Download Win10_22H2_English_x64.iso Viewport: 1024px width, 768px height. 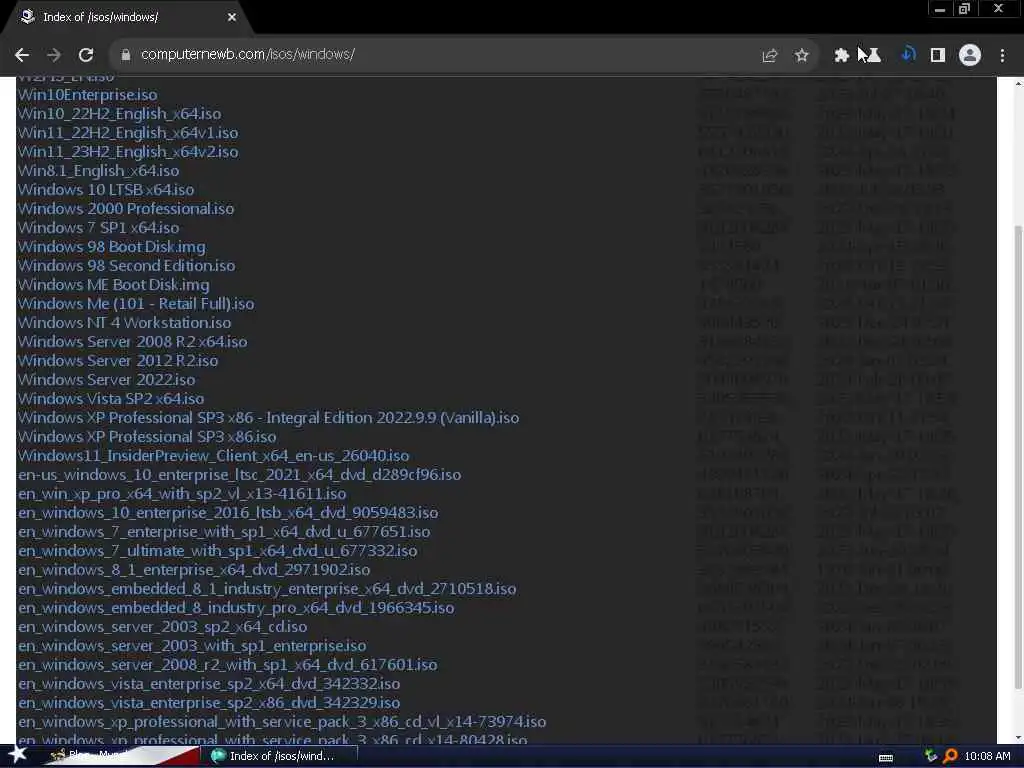[x=119, y=114]
